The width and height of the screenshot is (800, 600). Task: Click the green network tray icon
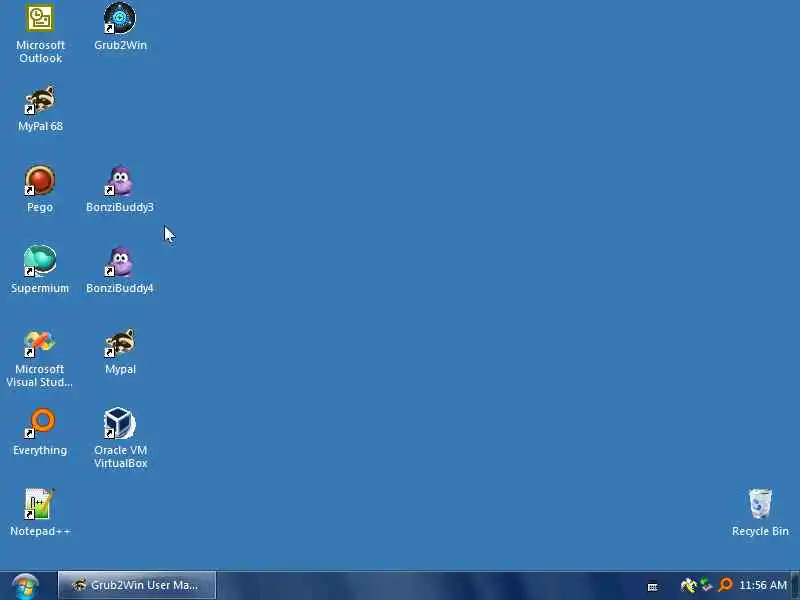(706, 585)
